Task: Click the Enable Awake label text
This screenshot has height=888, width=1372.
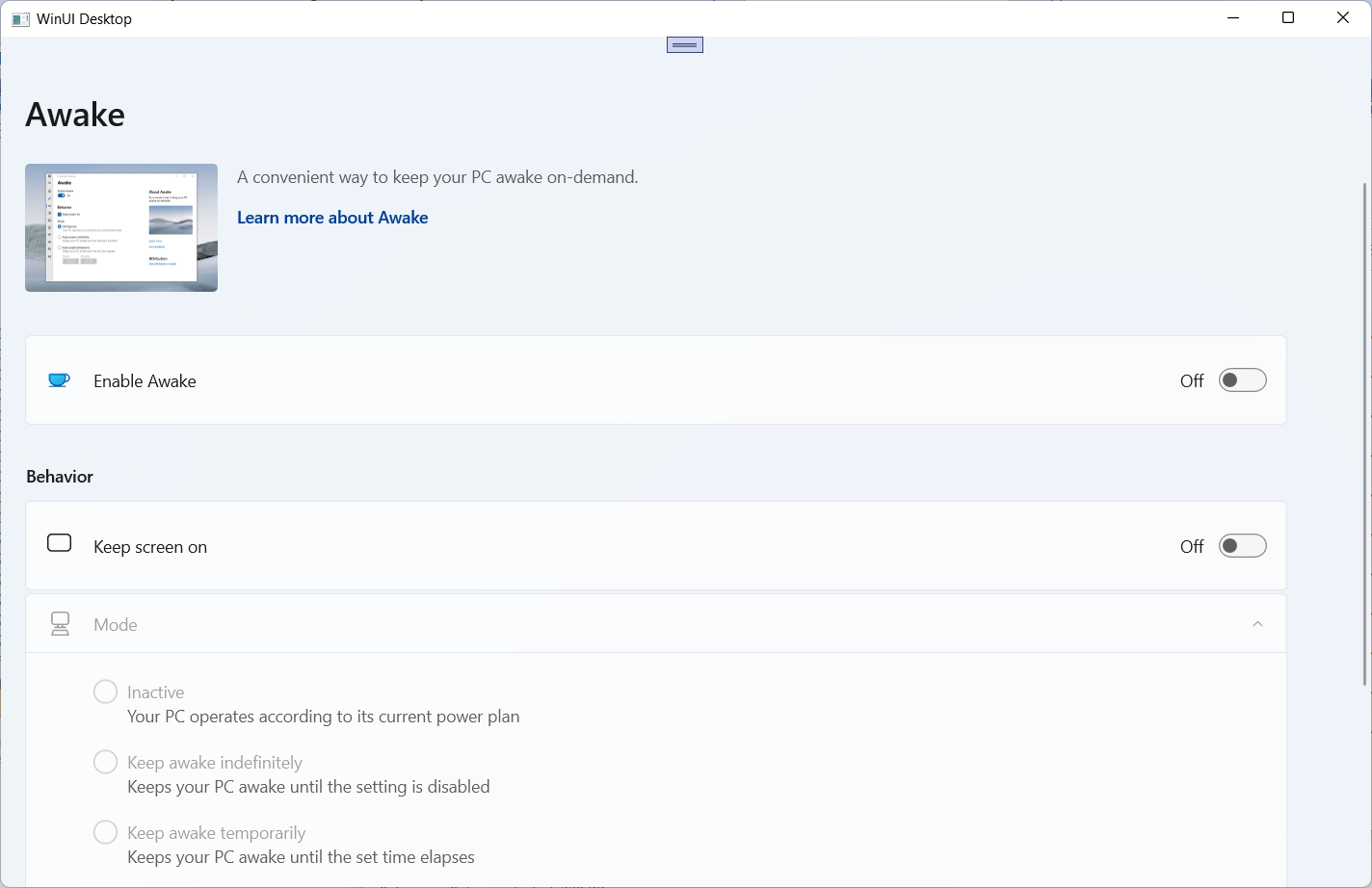Action: (145, 381)
